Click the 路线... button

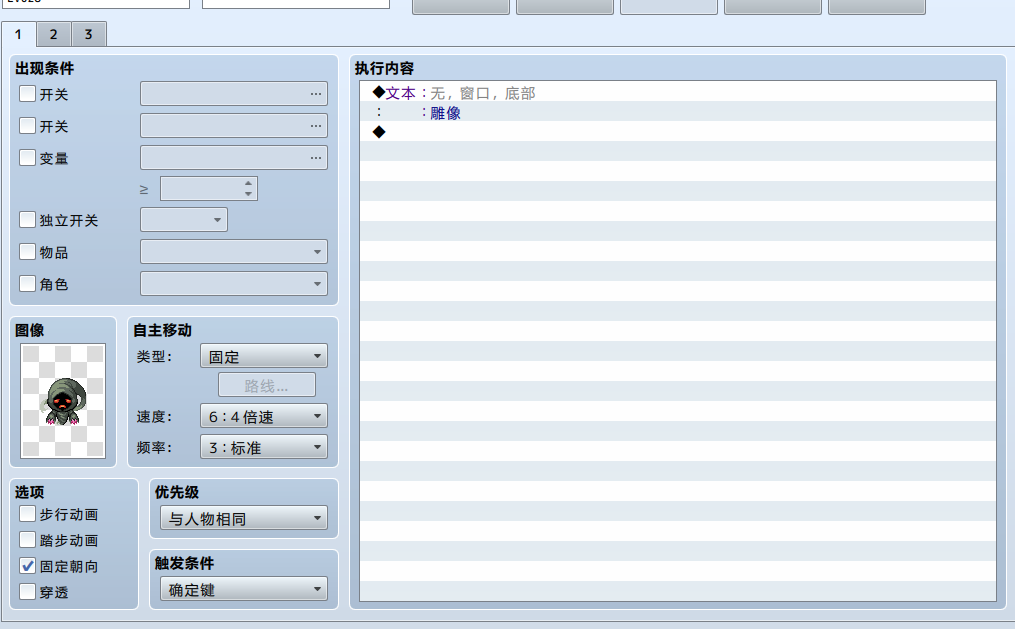click(x=267, y=386)
